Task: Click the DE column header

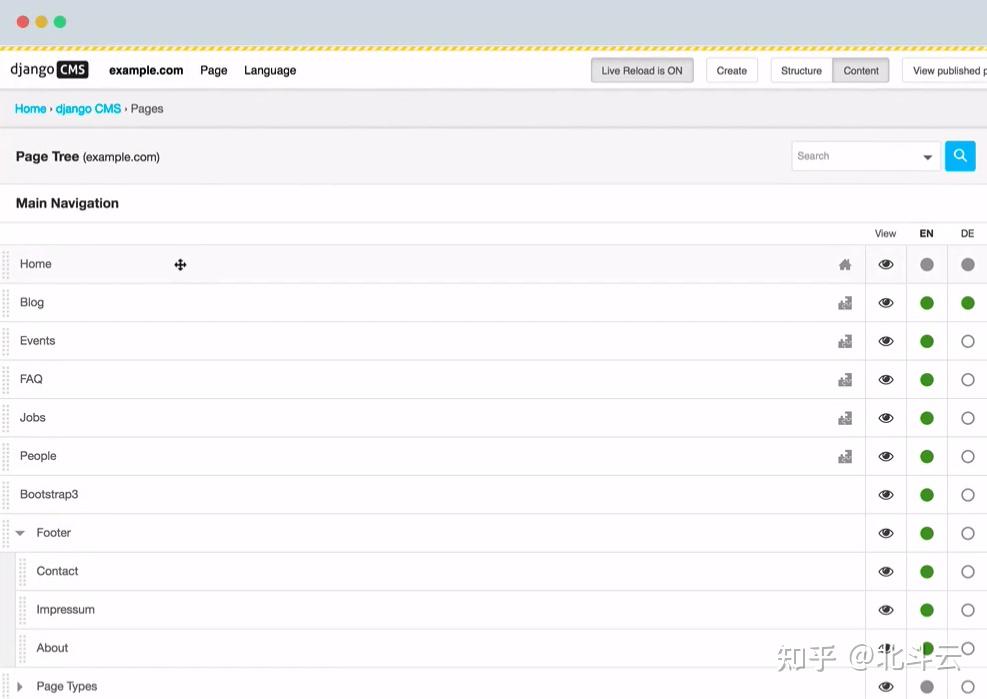Action: (967, 234)
